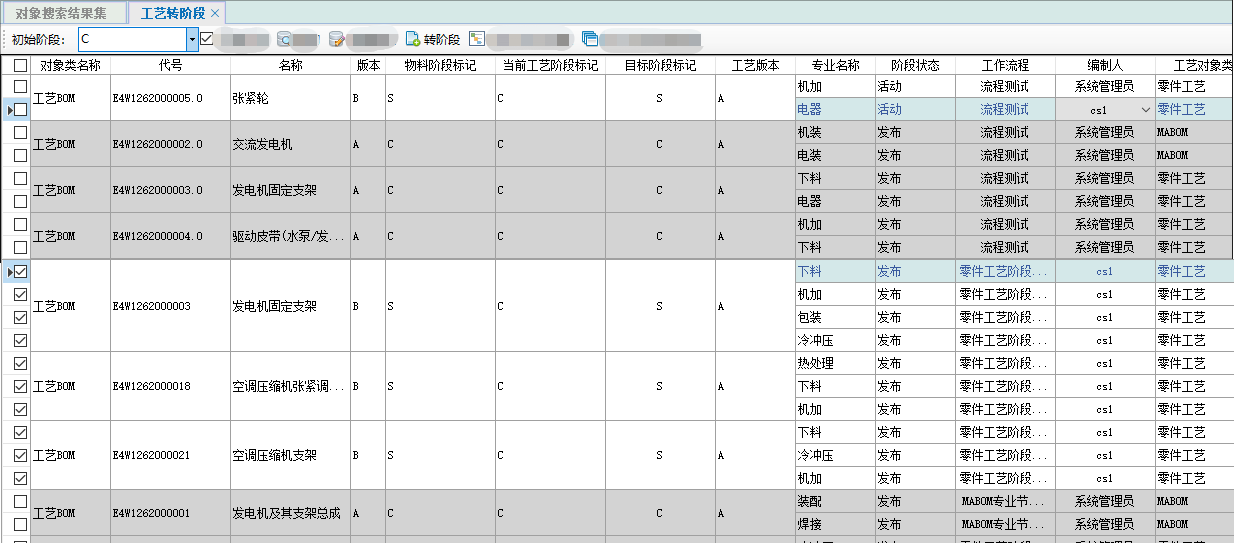Click row indicator arrow beside 下料 cs1 row
The image size is (1234, 543).
[x=10, y=271]
